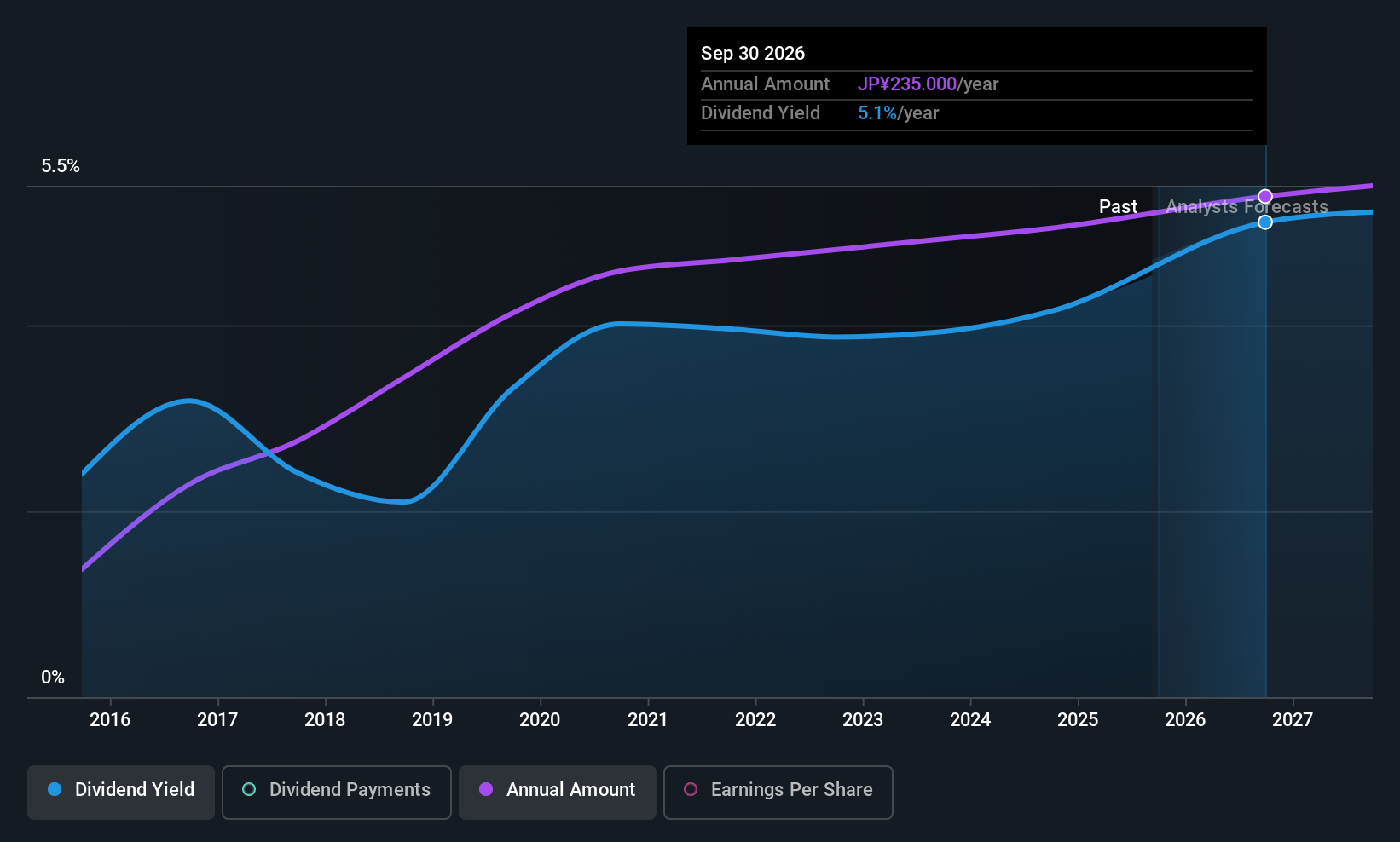Click the Analysts Forecasts label
Viewport: 1400px width, 842px height.
click(1247, 207)
